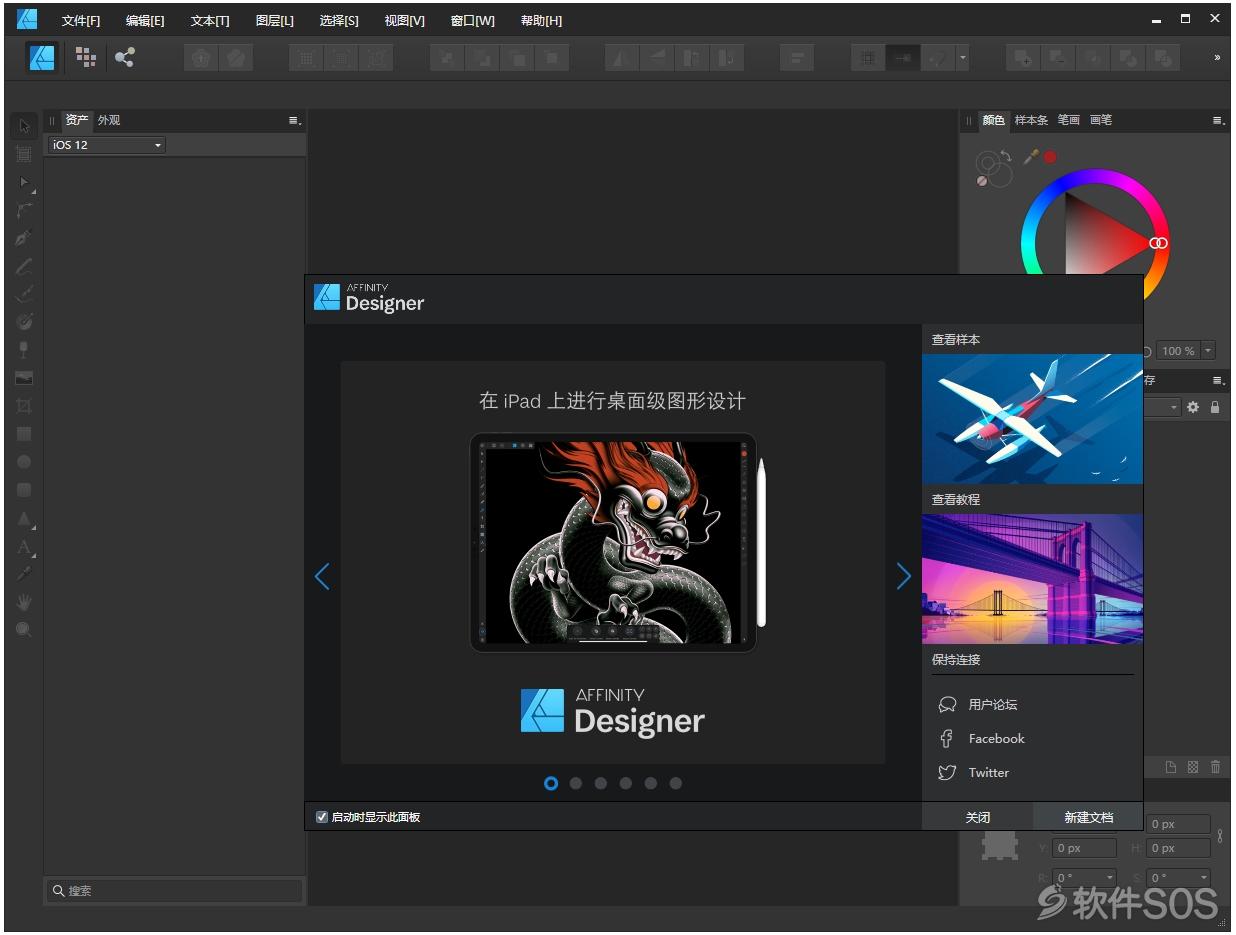
Task: Open the Twitter link
Action: pyautogui.click(x=988, y=773)
